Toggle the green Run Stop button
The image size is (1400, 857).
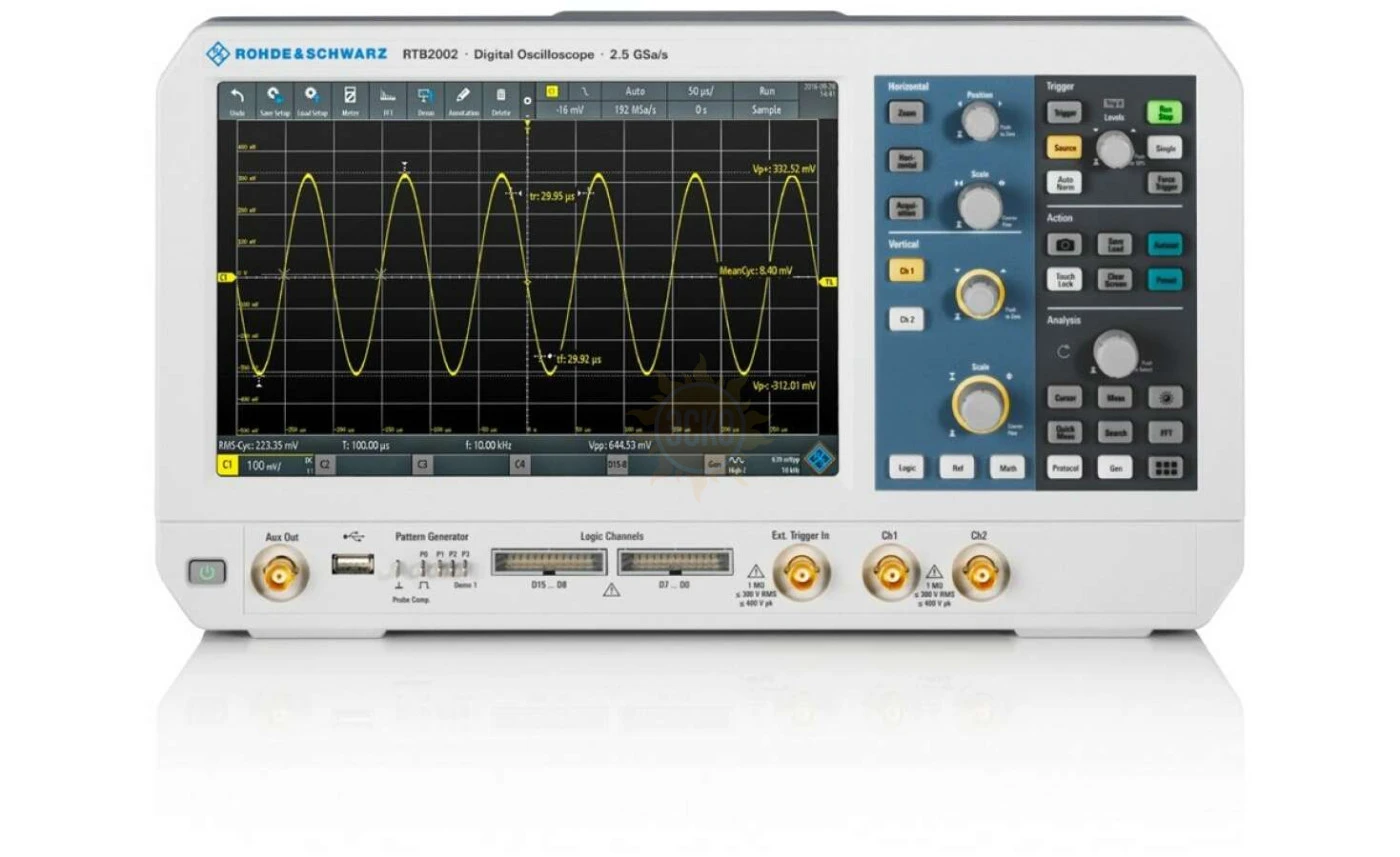click(x=1164, y=112)
